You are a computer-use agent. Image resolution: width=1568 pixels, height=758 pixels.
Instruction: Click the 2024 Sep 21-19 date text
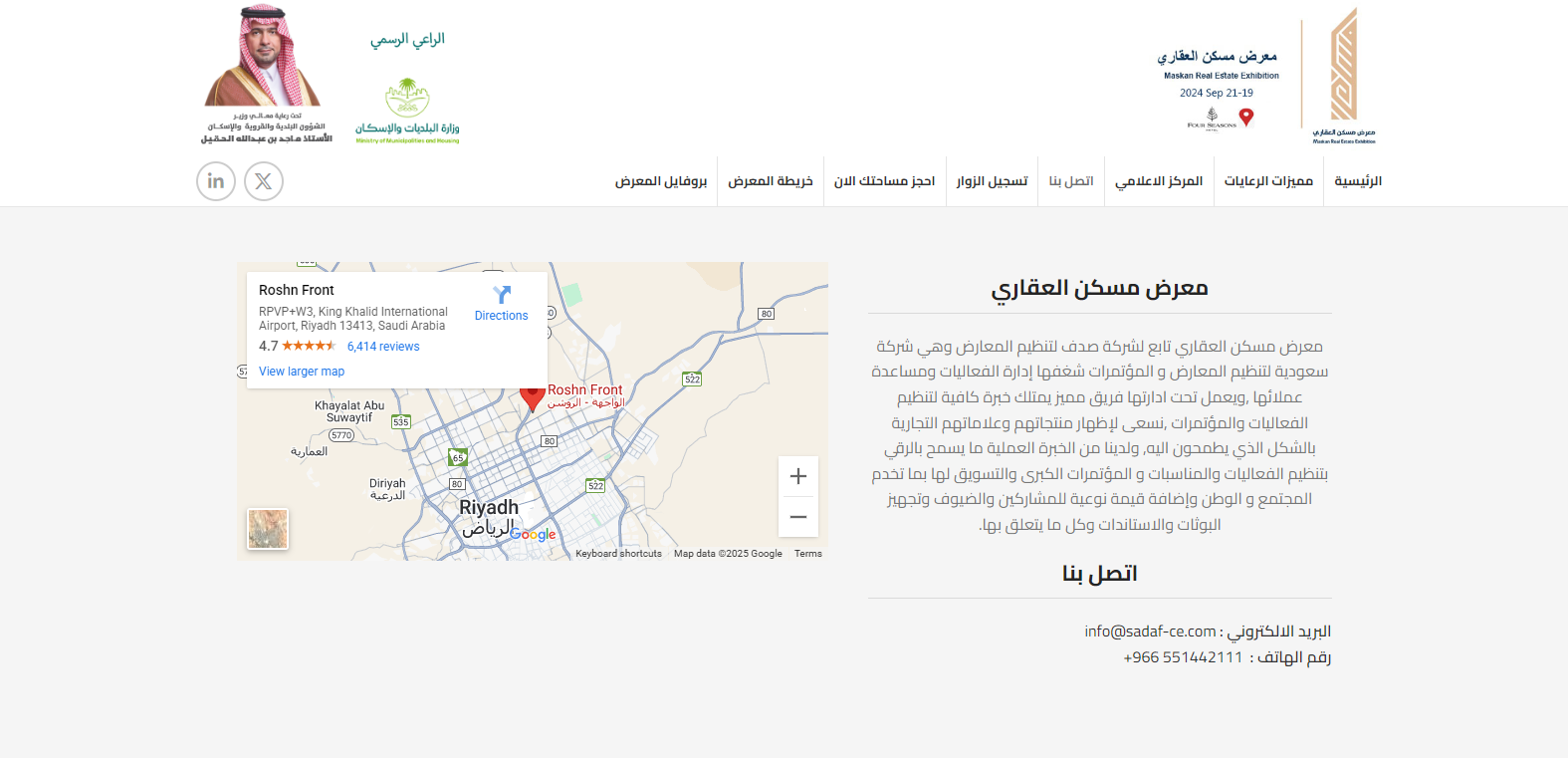(x=1217, y=93)
